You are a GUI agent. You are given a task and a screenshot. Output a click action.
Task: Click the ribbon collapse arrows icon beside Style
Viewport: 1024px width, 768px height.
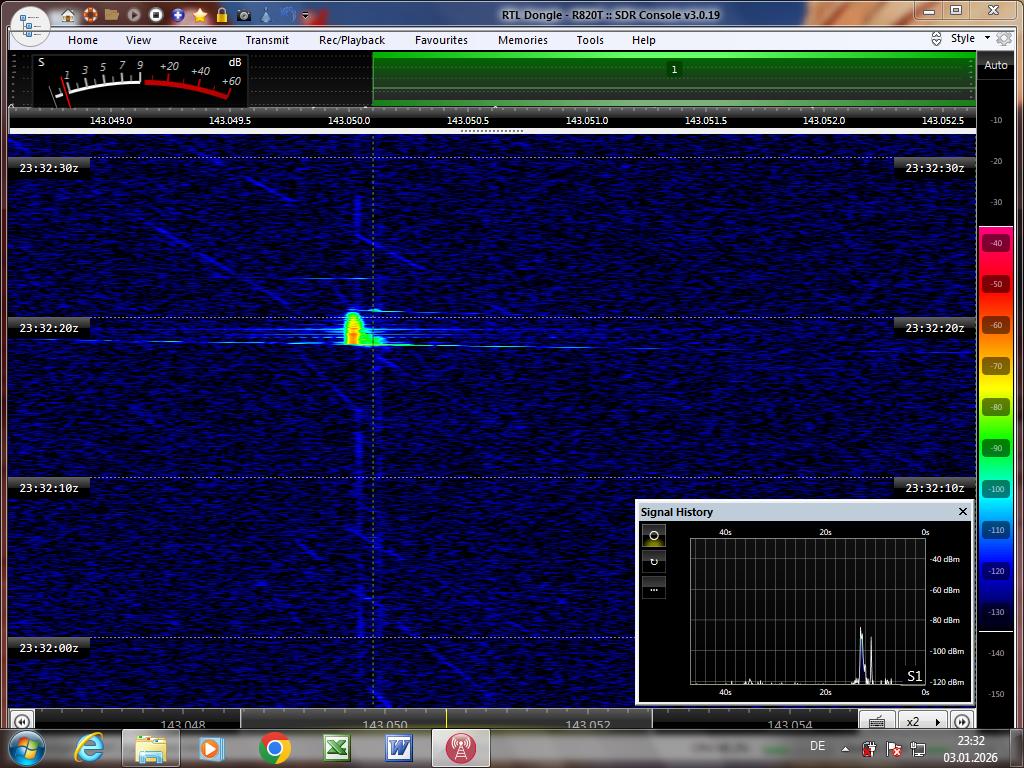coord(936,39)
